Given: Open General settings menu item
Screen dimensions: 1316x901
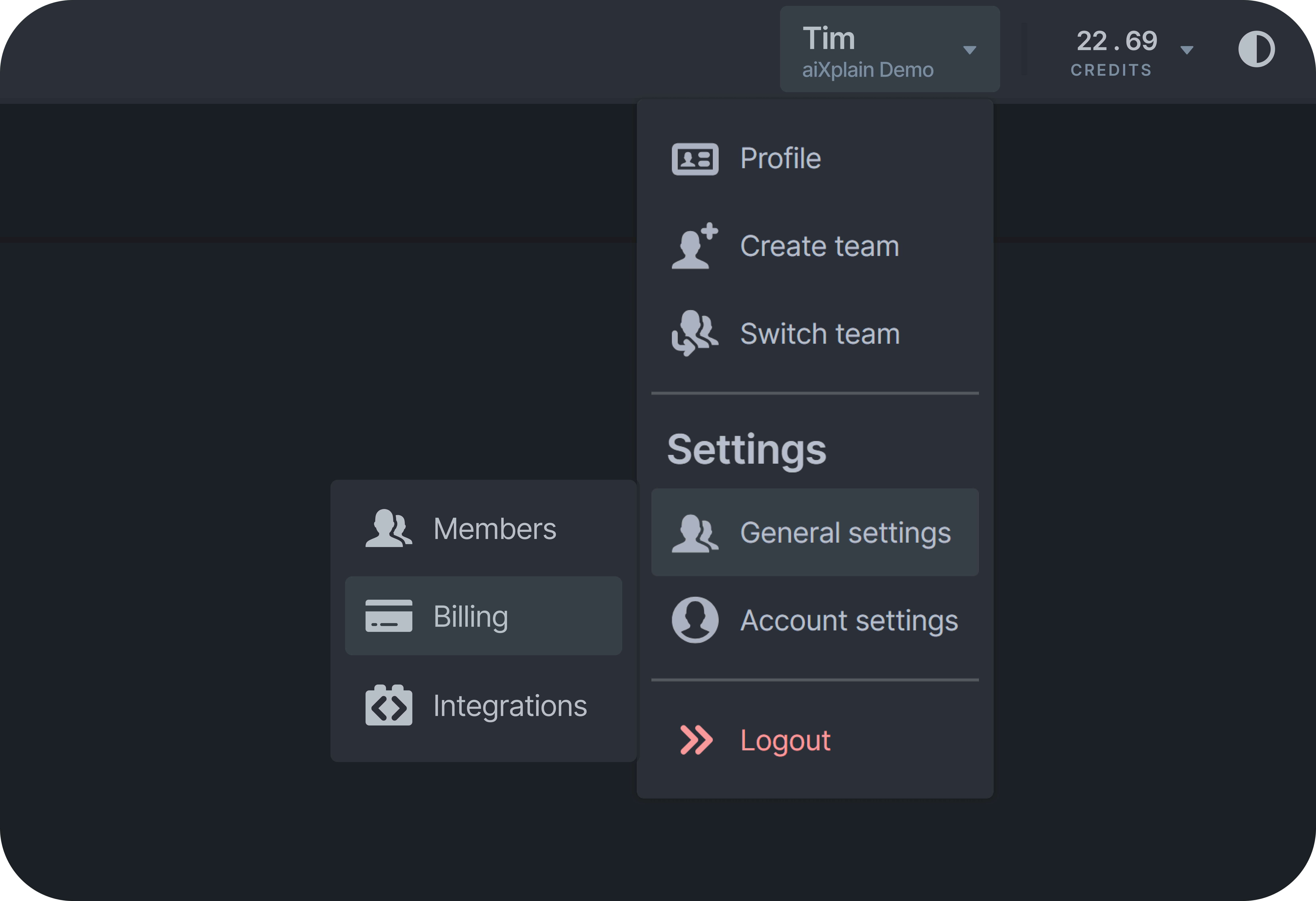Looking at the screenshot, I should coord(815,532).
